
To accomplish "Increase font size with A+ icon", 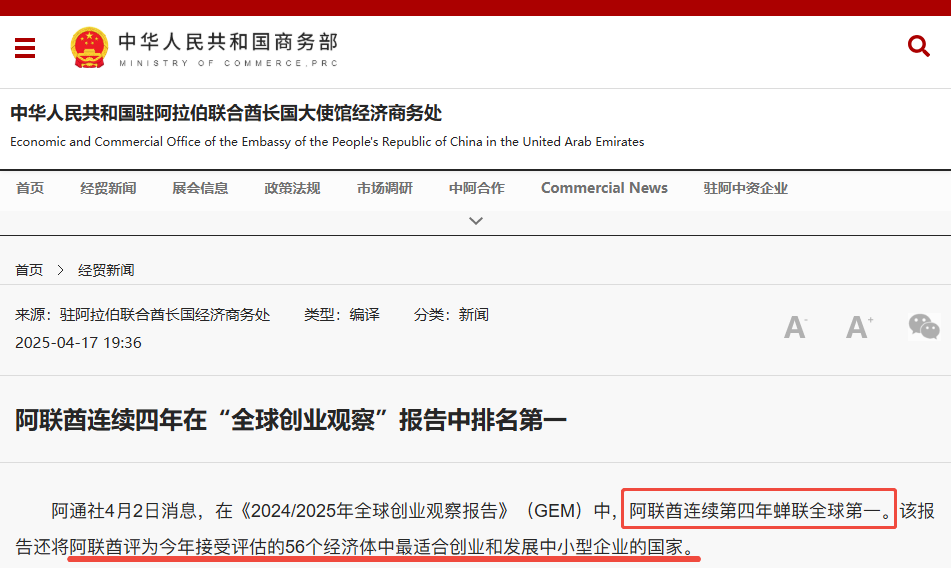I will [859, 327].
